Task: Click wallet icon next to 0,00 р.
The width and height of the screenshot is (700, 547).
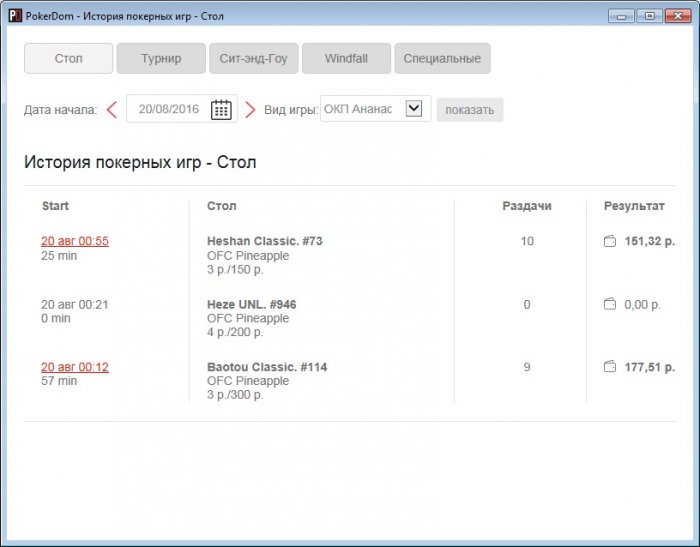Action: pyautogui.click(x=610, y=304)
